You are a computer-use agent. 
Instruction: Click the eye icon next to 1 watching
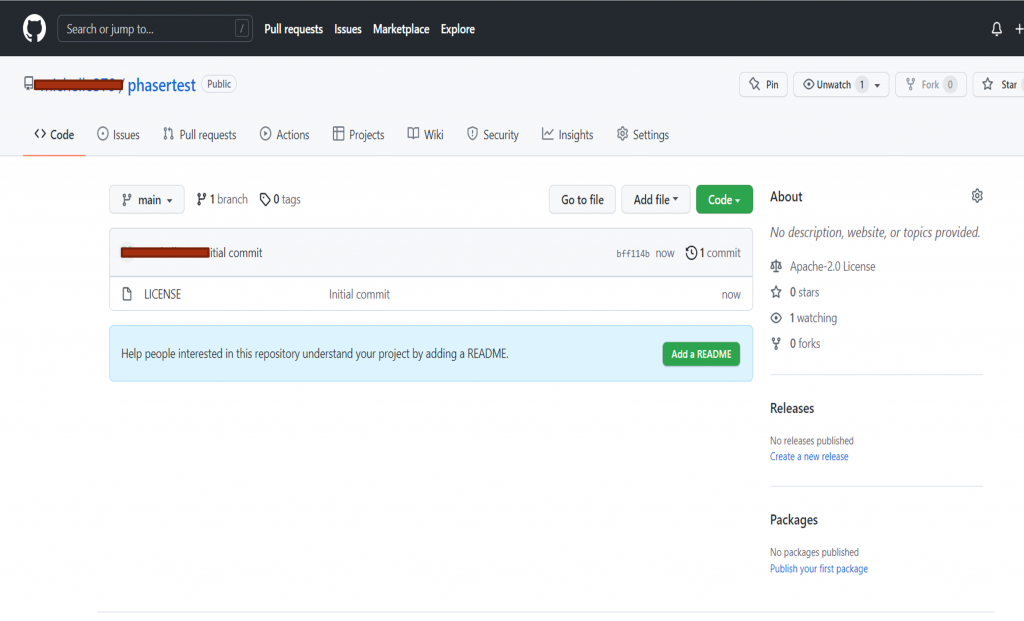776,318
